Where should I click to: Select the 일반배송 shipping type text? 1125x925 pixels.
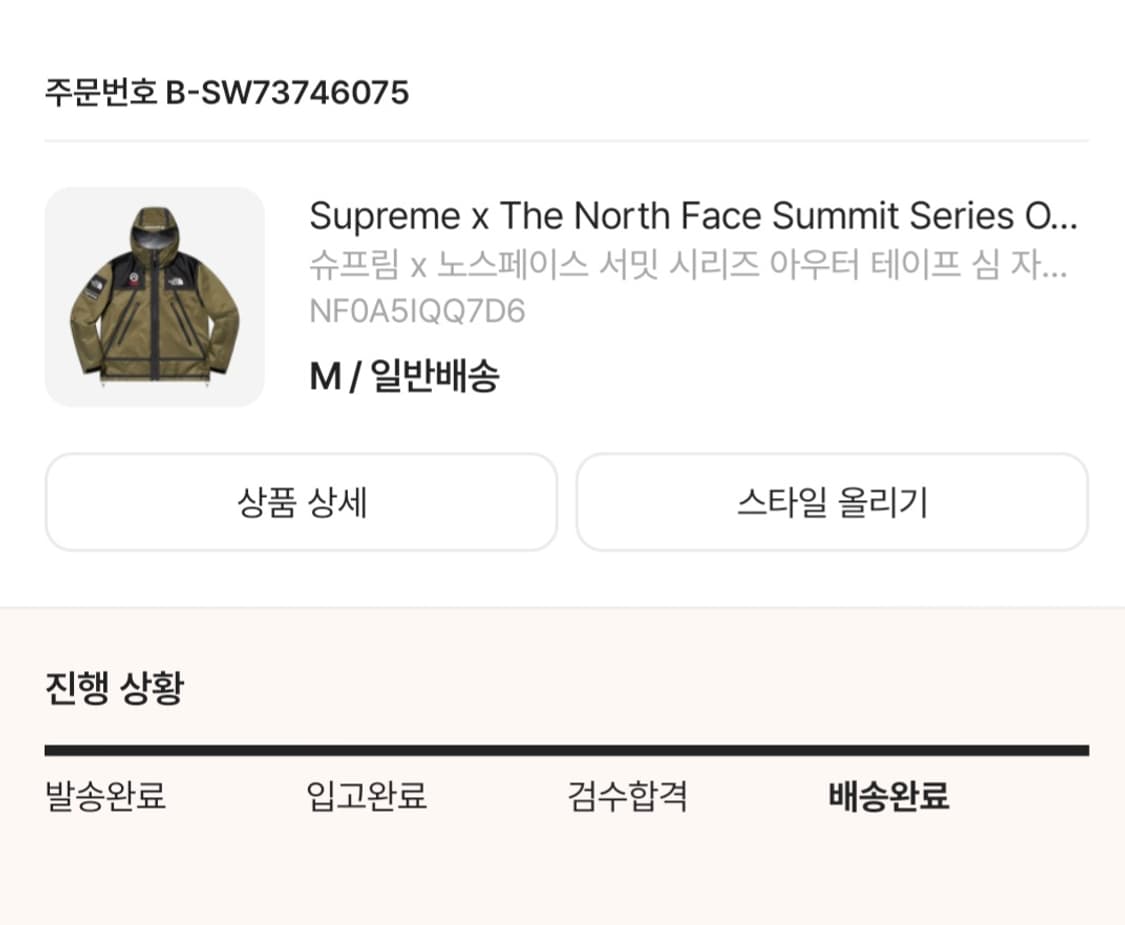pyautogui.click(x=435, y=377)
